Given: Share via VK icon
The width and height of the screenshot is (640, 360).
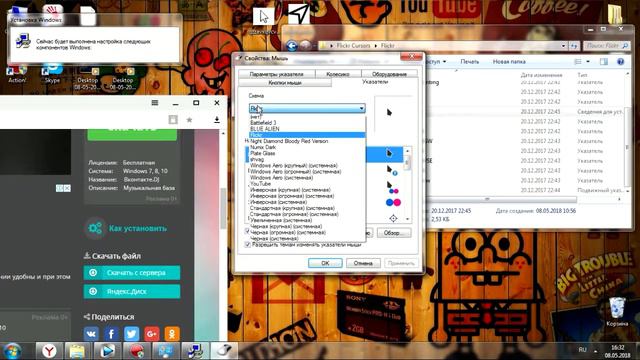Looking at the screenshot, I should (x=91, y=334).
